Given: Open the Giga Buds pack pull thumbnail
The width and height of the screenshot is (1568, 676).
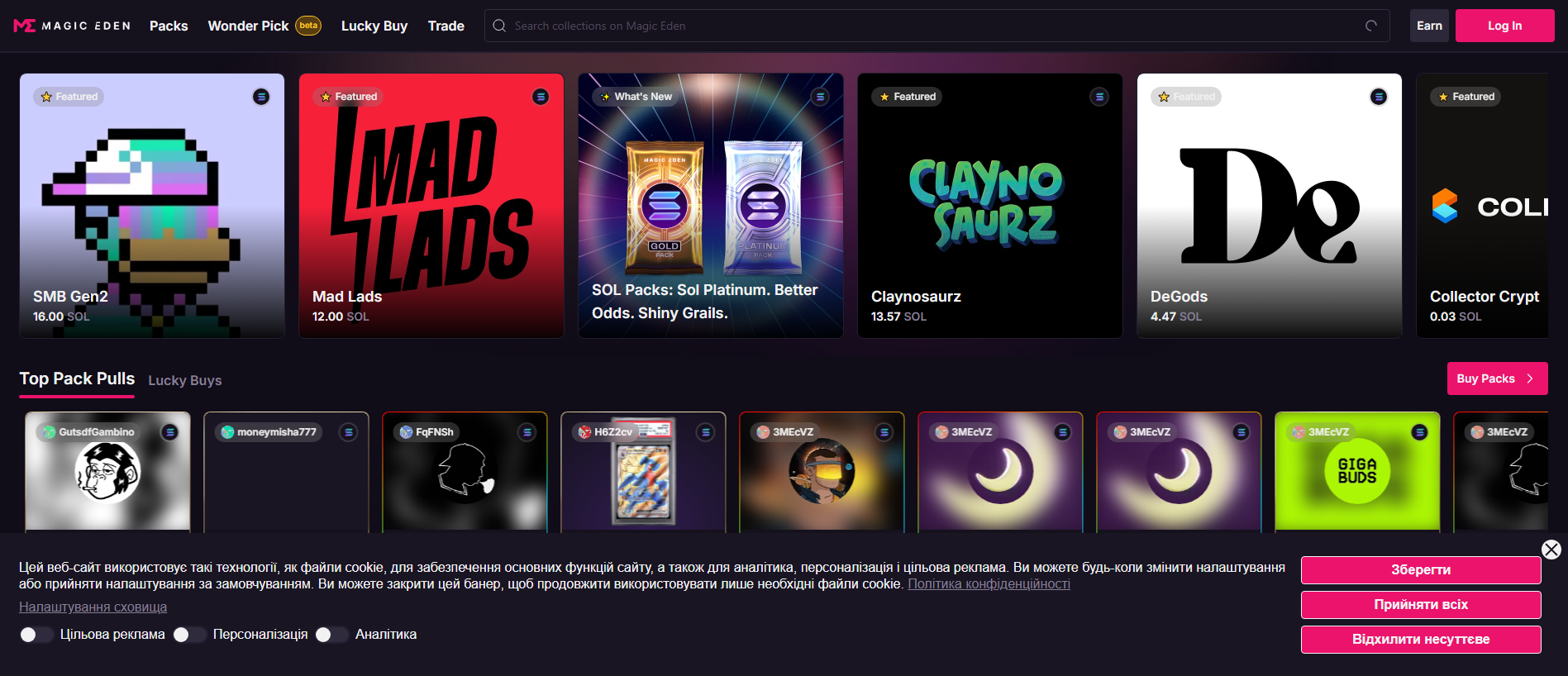Looking at the screenshot, I should pos(1357,471).
